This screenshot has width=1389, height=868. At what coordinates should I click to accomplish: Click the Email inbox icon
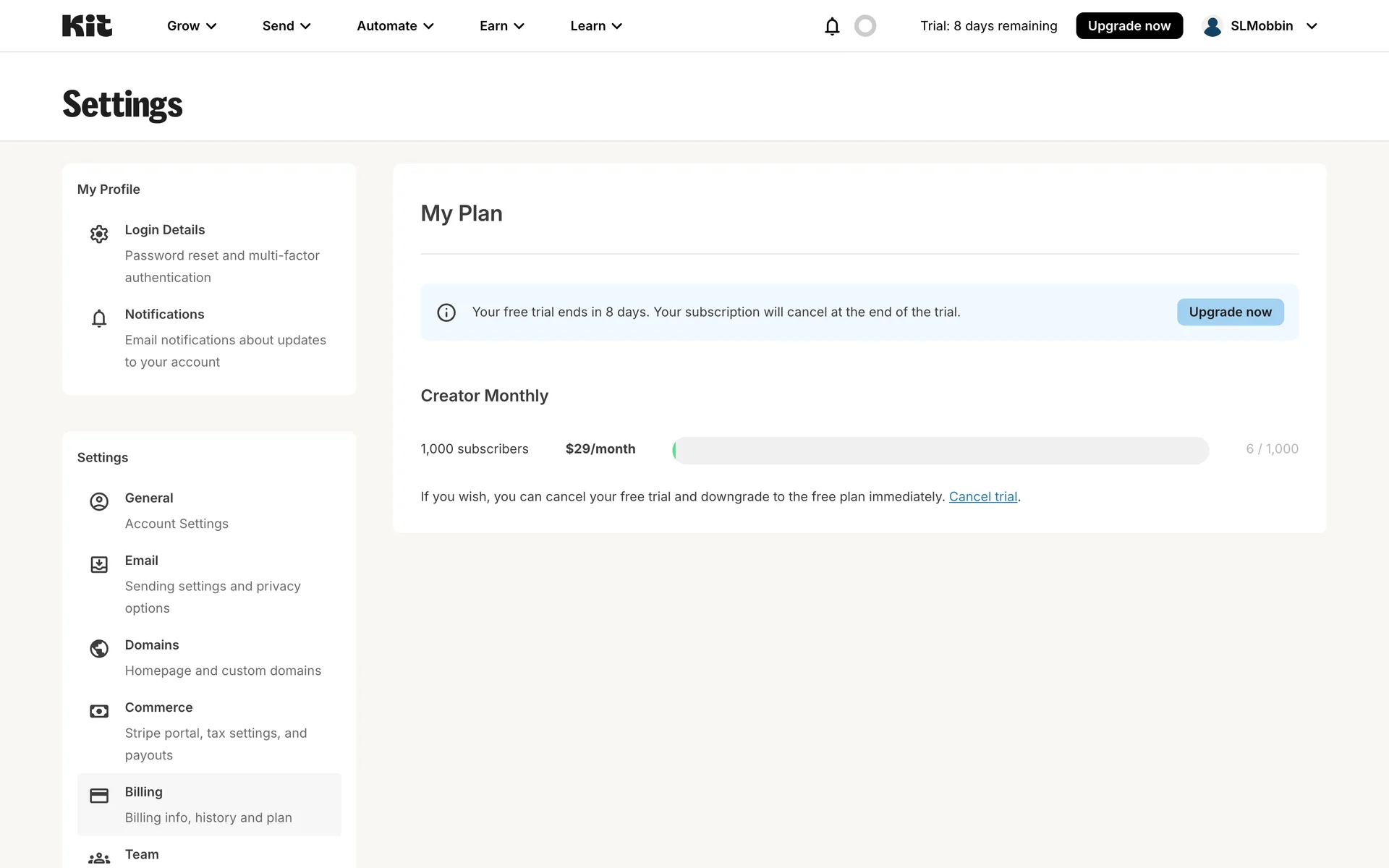tap(99, 564)
